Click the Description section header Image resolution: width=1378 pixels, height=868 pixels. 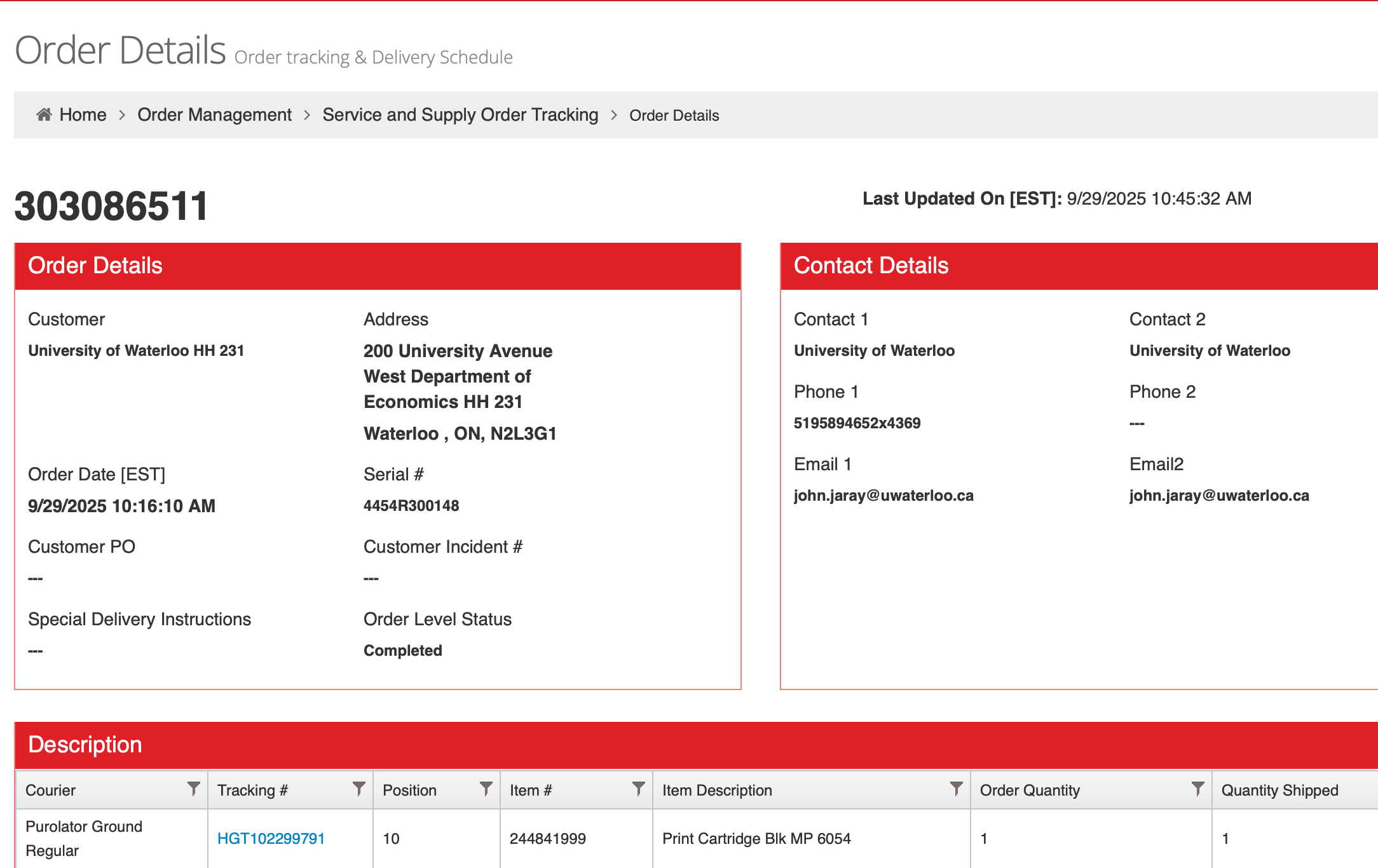click(x=85, y=745)
